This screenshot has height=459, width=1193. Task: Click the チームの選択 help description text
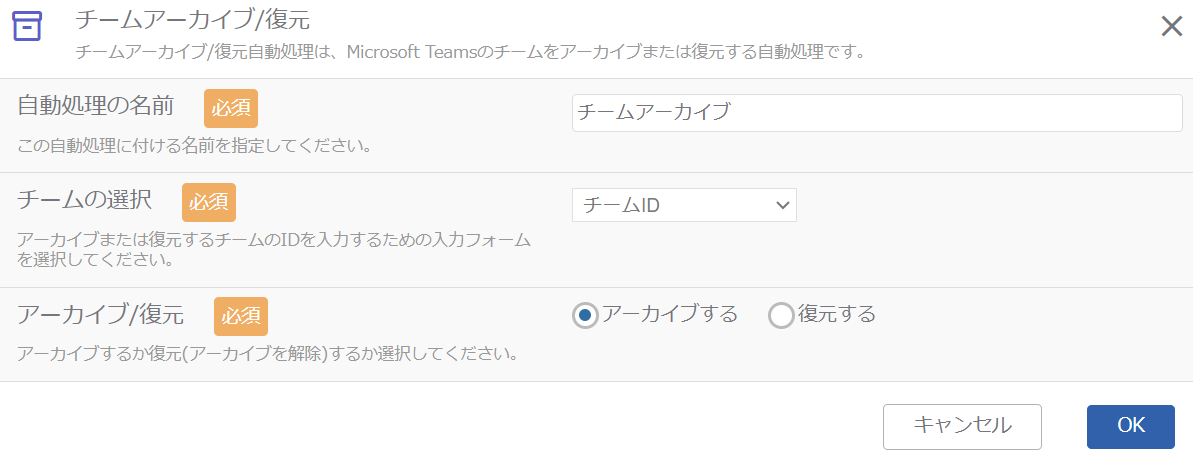(274, 250)
